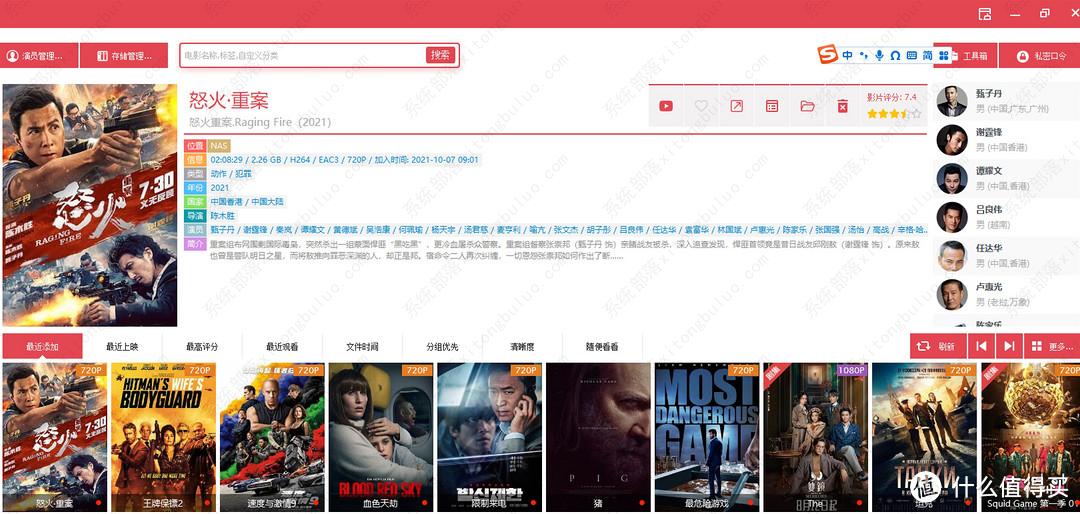Viewport: 1080px width, 514px height.
Task: Delete the movie with trash icon
Action: click(842, 106)
